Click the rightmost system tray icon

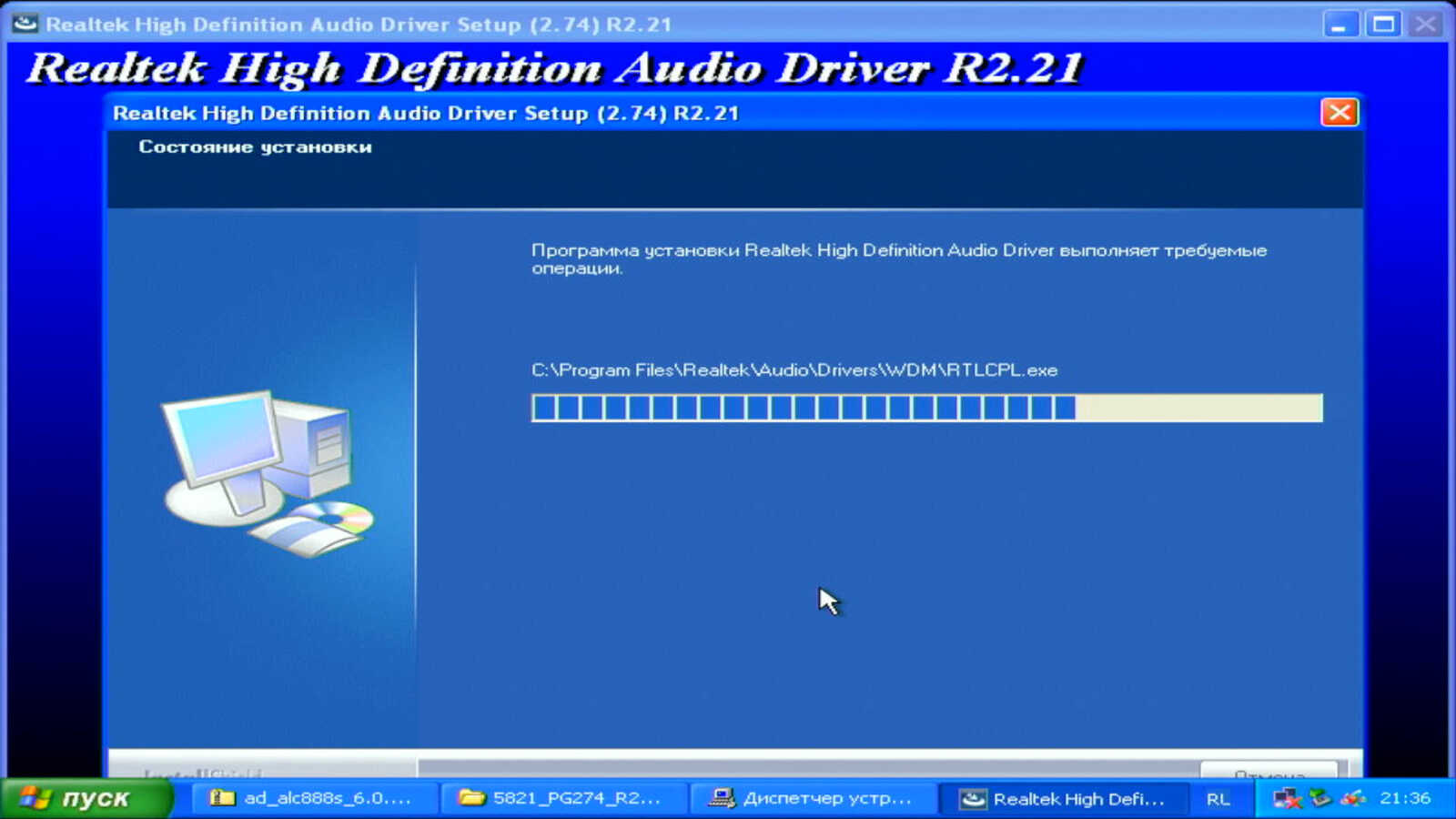coord(1353,798)
